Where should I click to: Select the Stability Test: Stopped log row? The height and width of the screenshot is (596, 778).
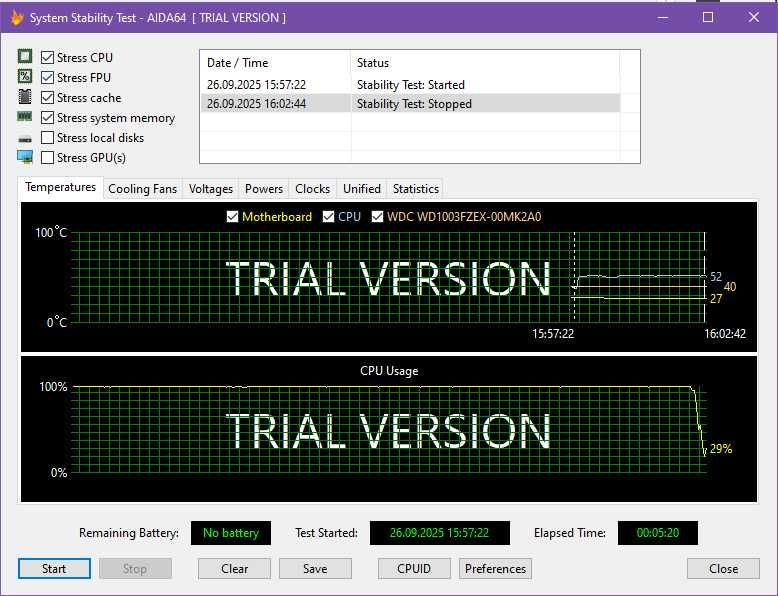point(410,104)
